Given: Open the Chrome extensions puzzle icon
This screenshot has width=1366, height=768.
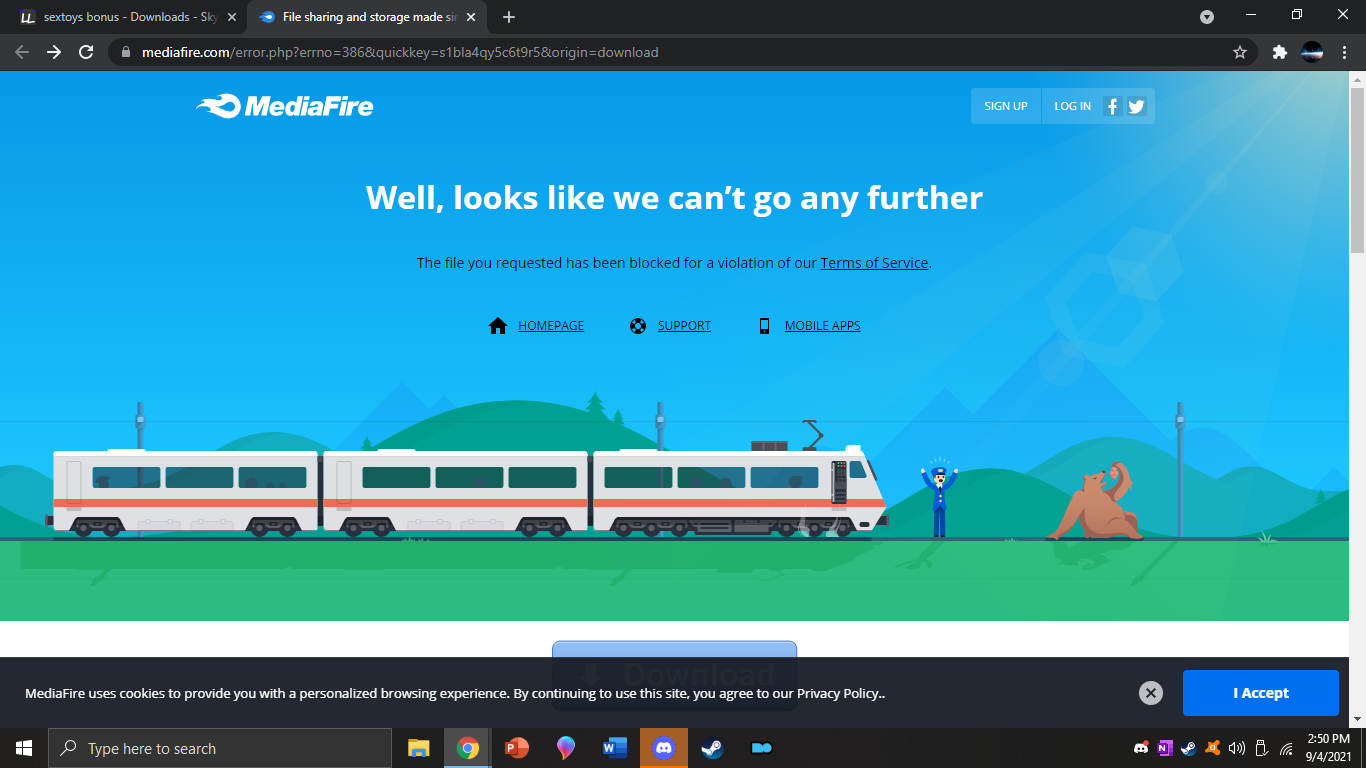Looking at the screenshot, I should click(1279, 52).
